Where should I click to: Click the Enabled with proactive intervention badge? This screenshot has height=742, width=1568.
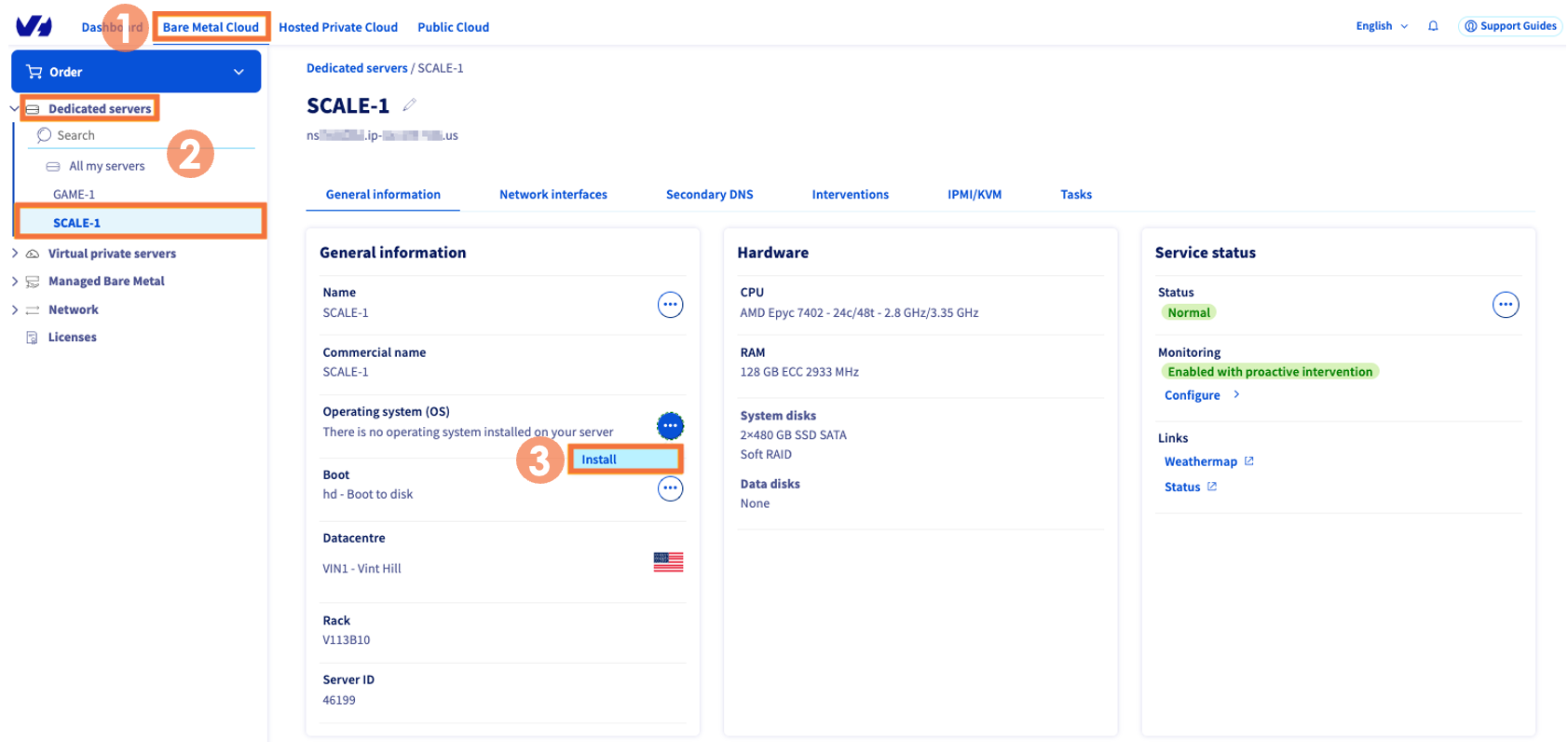coord(1270,371)
